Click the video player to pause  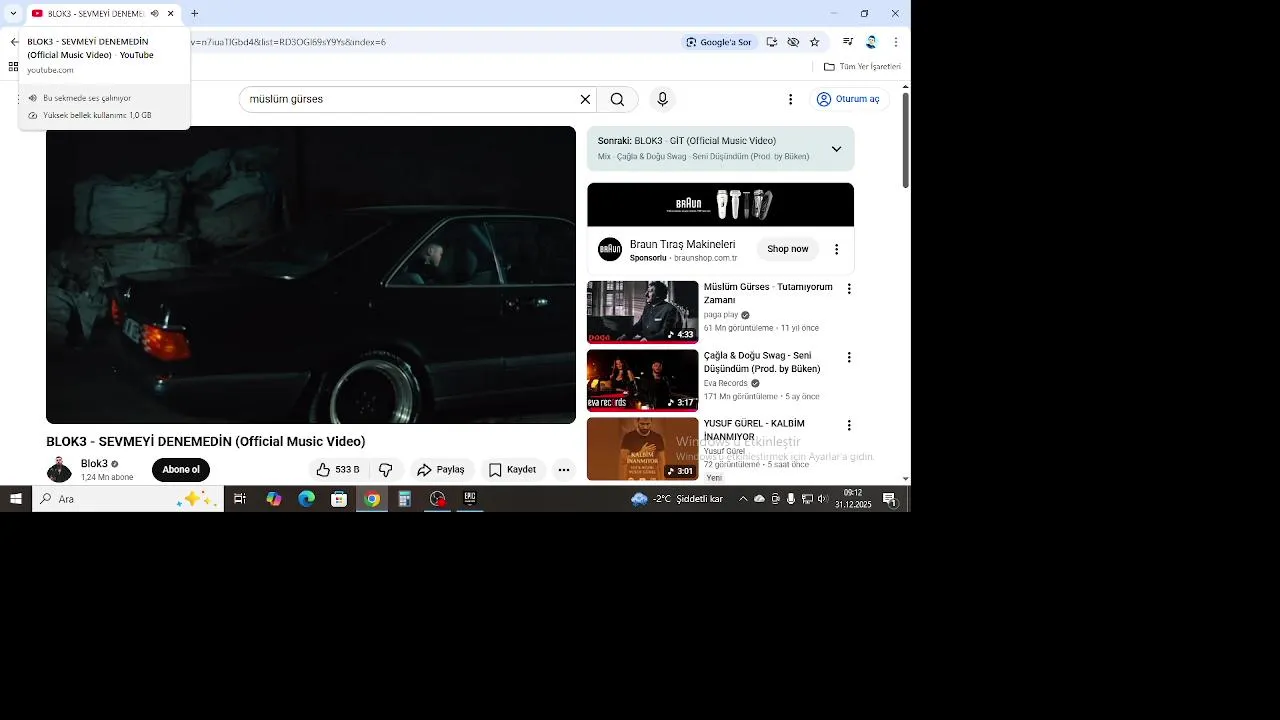pyautogui.click(x=311, y=275)
